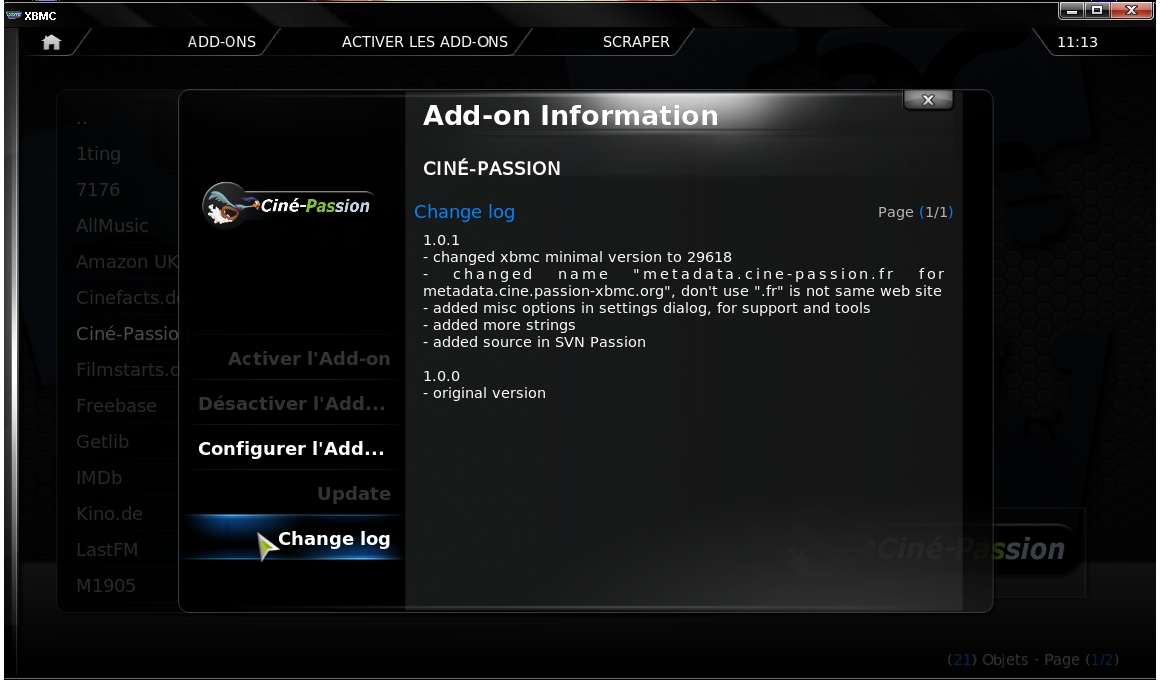Click the Update button

point(293,494)
